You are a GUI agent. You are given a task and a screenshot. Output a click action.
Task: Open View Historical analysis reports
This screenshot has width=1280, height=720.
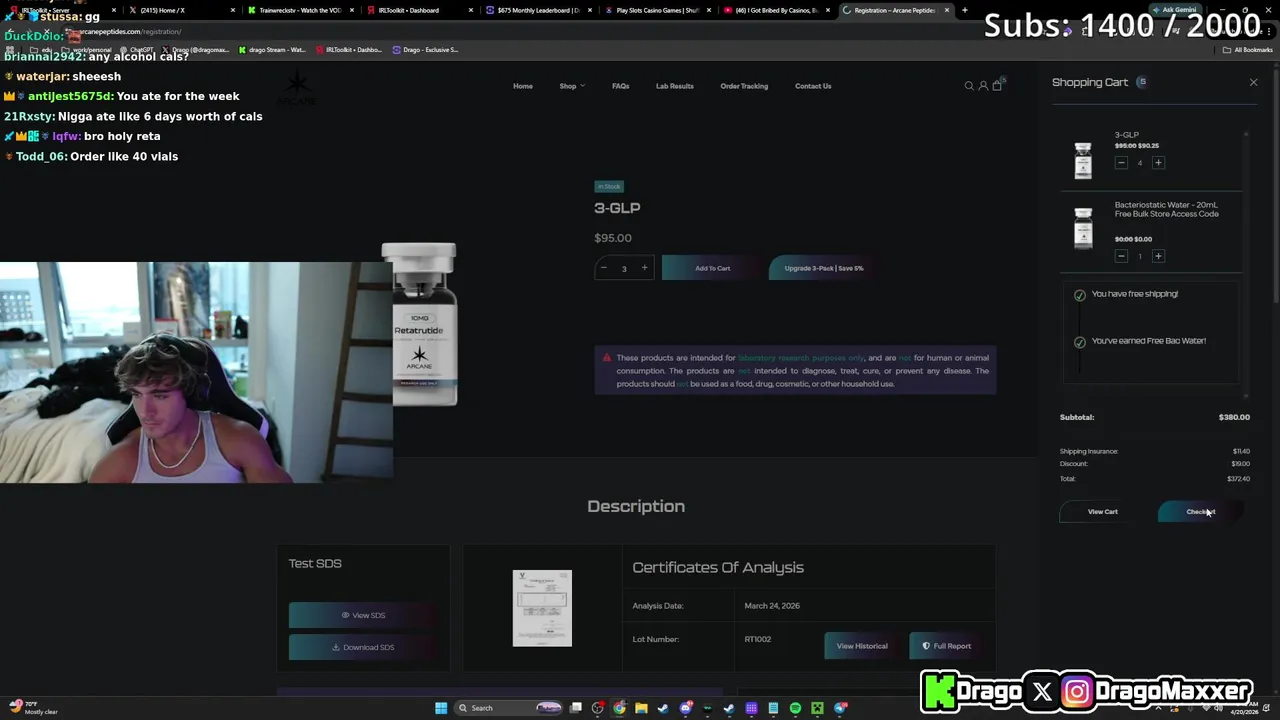(862, 646)
